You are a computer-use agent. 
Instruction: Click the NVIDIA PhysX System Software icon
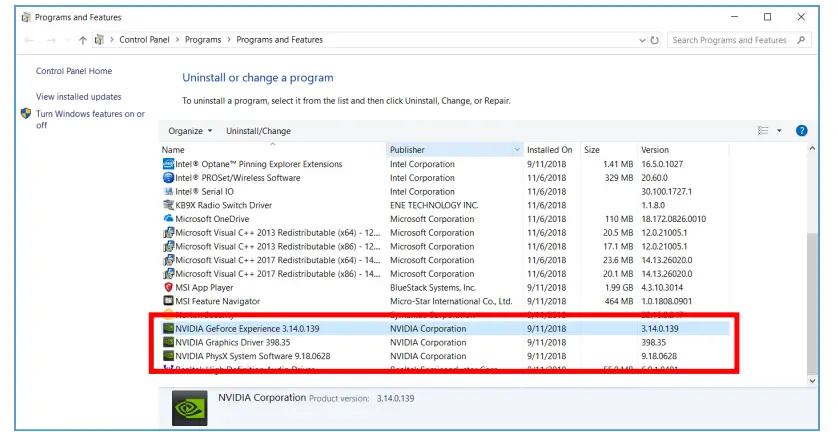click(x=167, y=355)
